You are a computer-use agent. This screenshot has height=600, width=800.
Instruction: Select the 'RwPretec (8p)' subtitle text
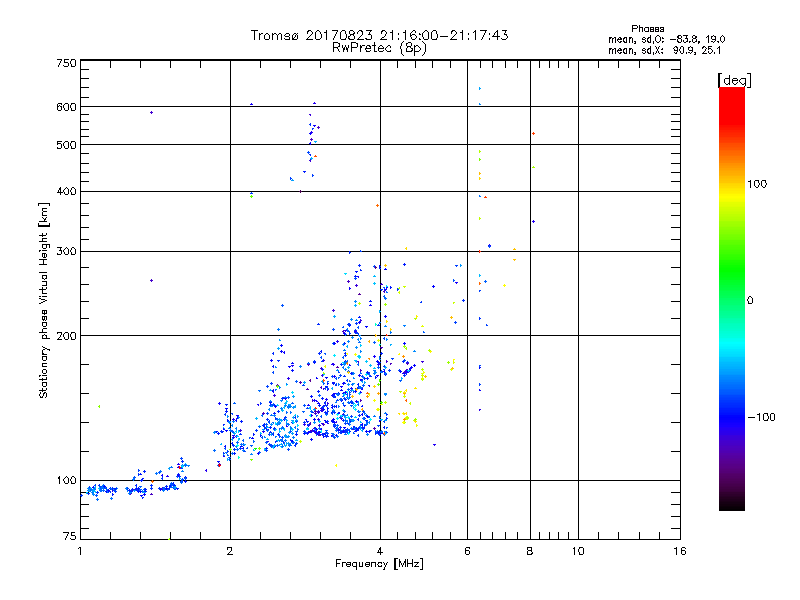coord(379,48)
